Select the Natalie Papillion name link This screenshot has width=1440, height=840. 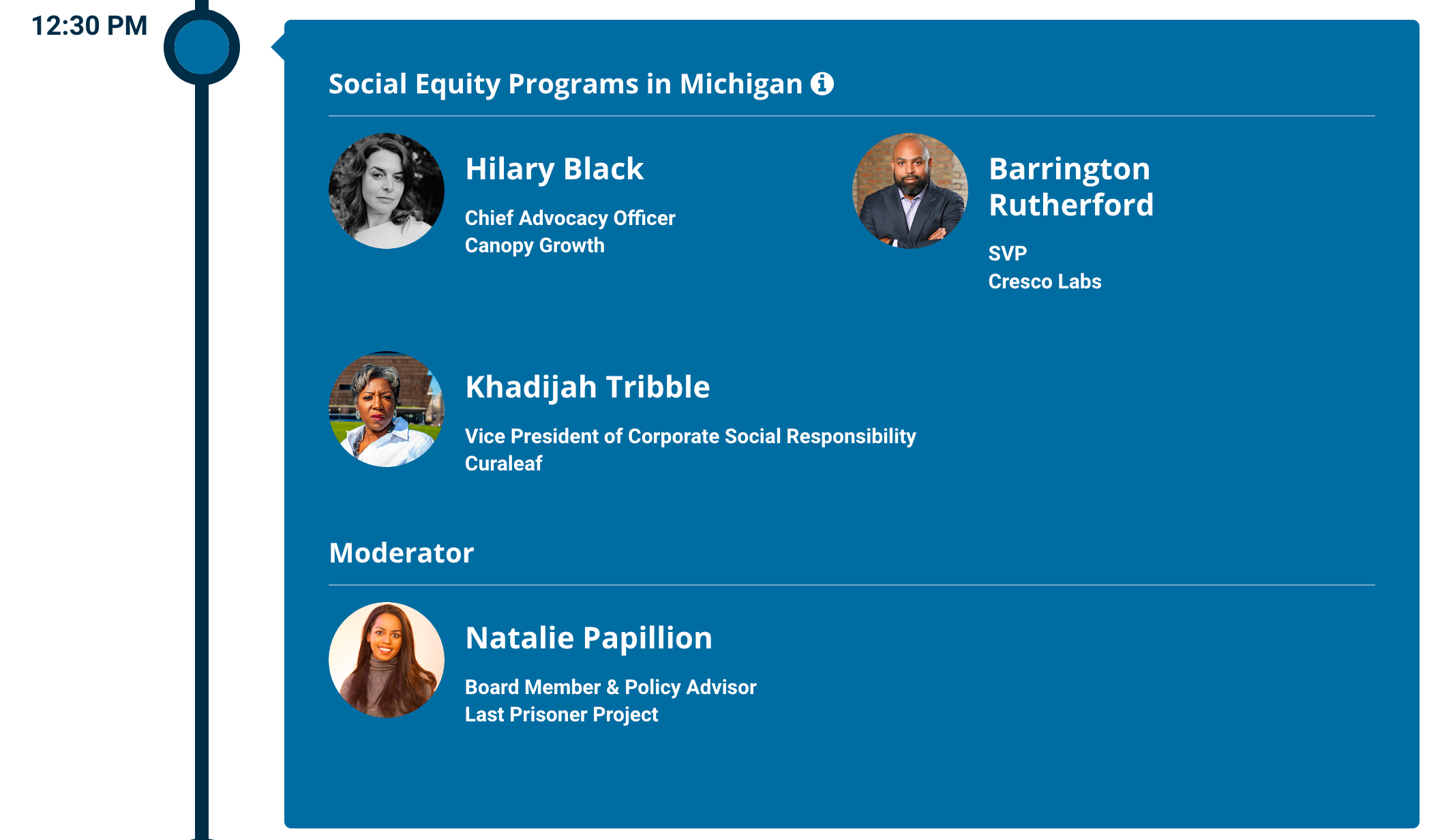pos(589,638)
